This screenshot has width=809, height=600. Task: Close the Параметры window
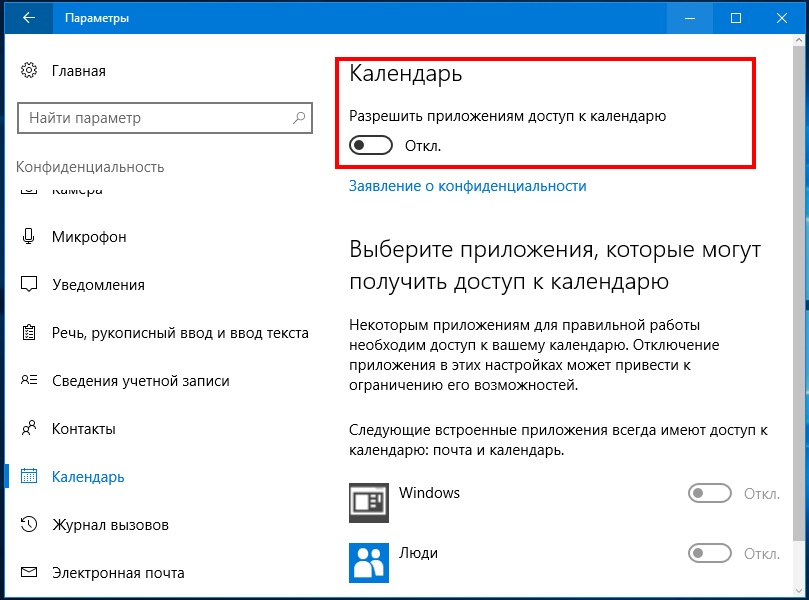tap(782, 18)
